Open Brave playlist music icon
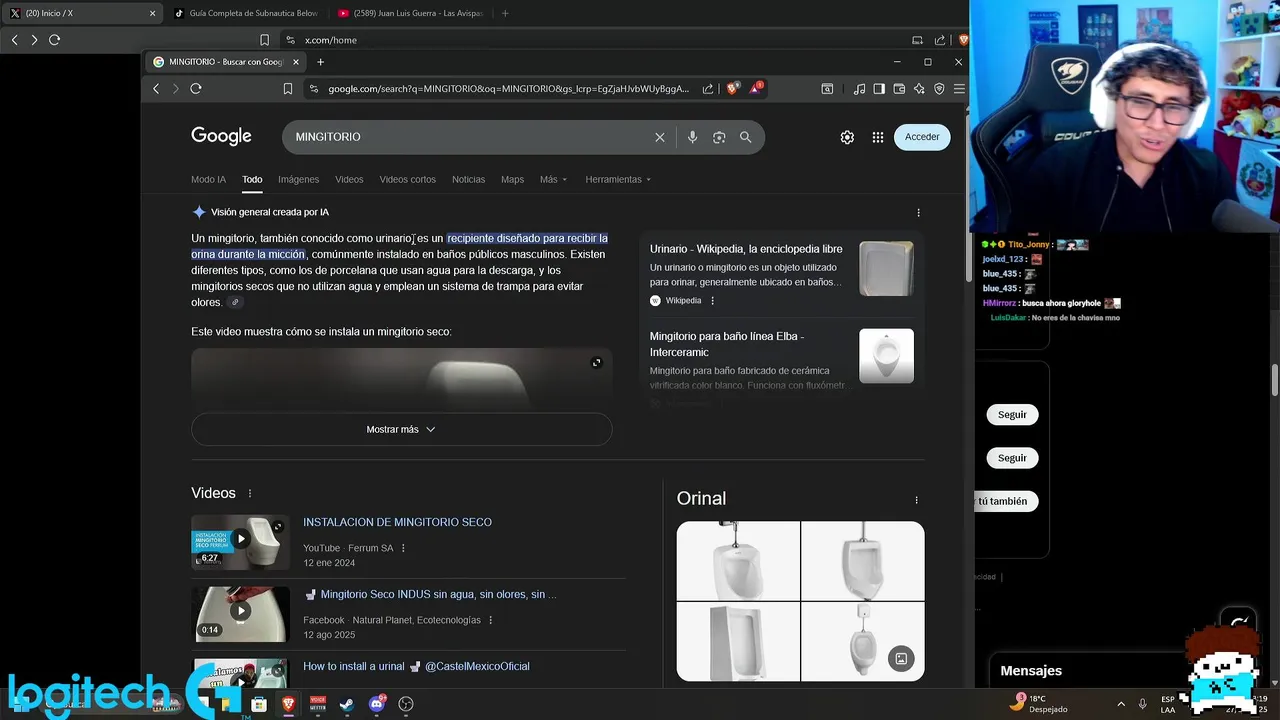 point(859,89)
